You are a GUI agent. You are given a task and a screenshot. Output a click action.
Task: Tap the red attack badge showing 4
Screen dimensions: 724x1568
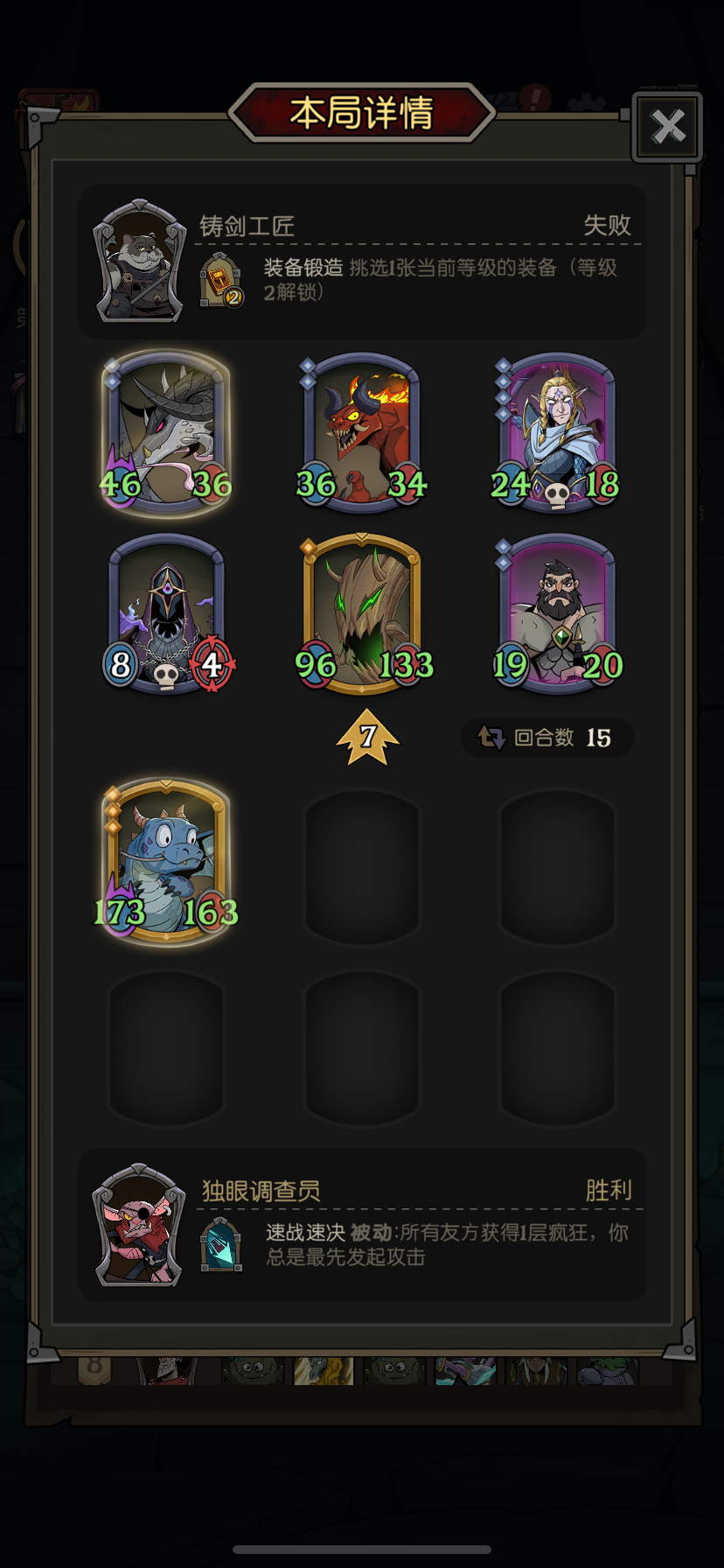pyautogui.click(x=212, y=665)
